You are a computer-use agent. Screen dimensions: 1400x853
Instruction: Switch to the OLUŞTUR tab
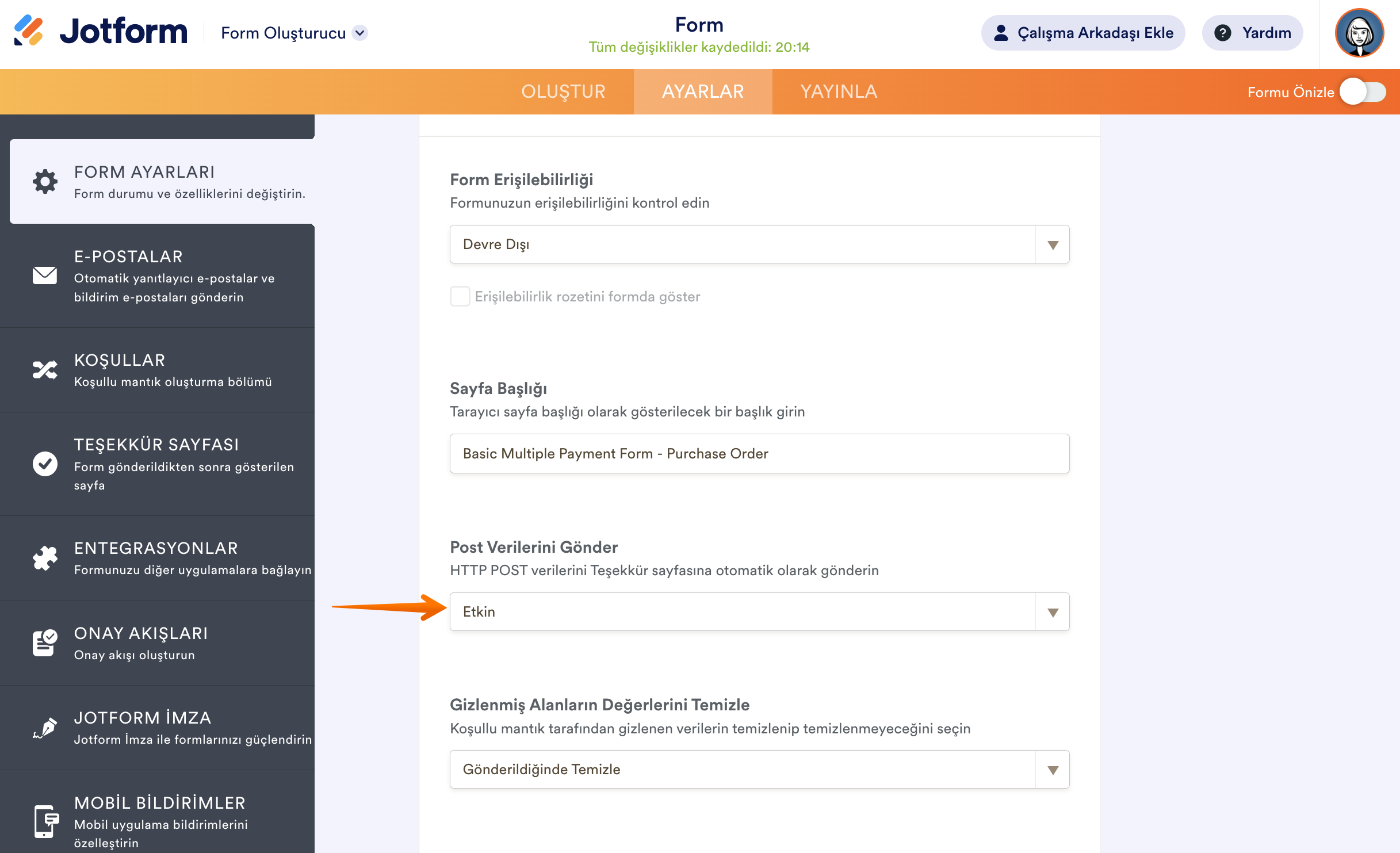pos(563,91)
